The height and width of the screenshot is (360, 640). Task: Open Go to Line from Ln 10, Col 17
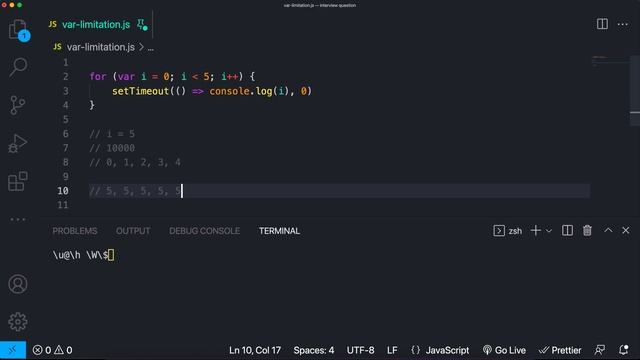click(x=255, y=350)
